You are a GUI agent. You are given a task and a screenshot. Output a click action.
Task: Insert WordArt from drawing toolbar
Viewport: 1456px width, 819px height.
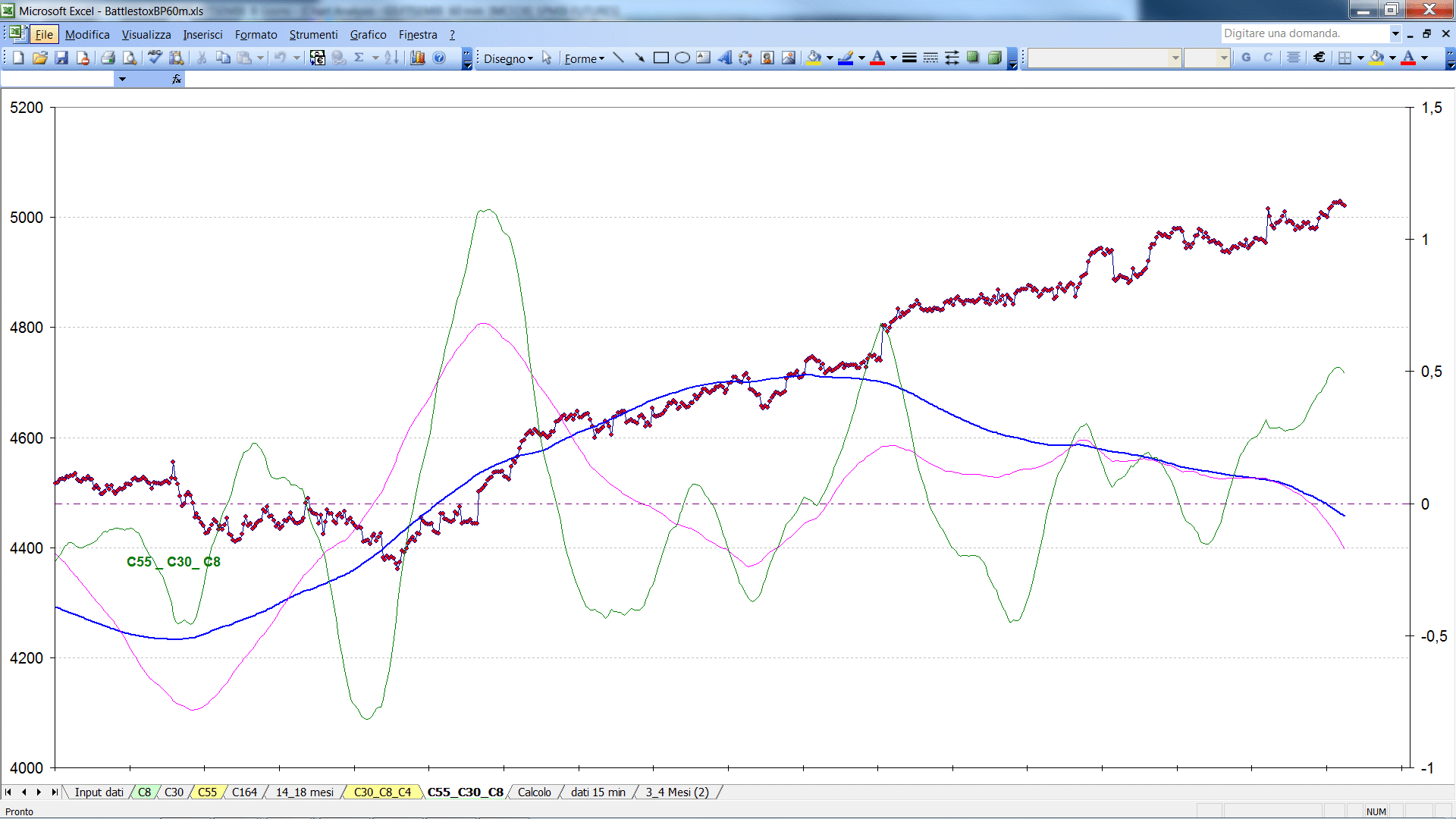(x=725, y=58)
